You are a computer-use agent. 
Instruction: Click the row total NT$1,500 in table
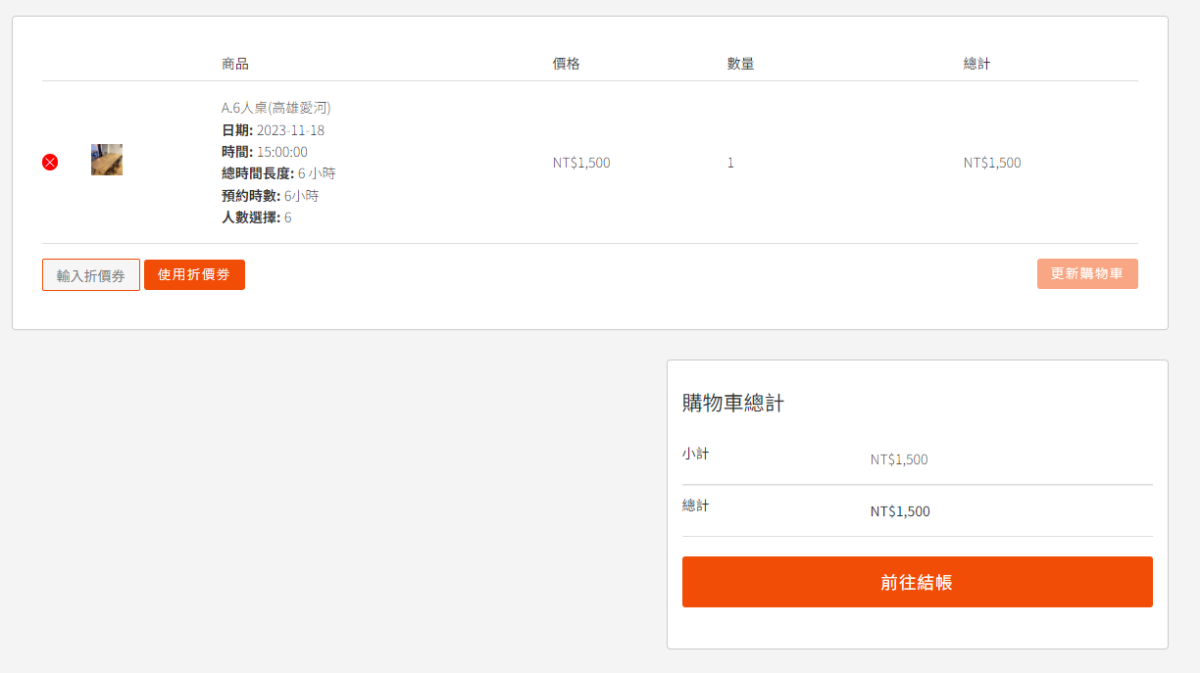[992, 163]
